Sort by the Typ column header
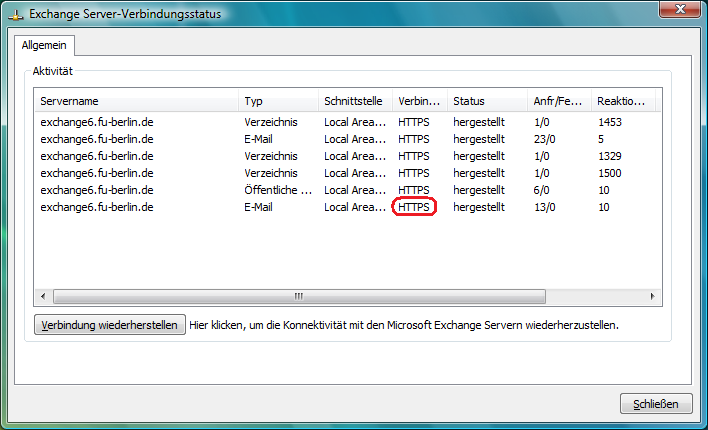 (x=278, y=101)
